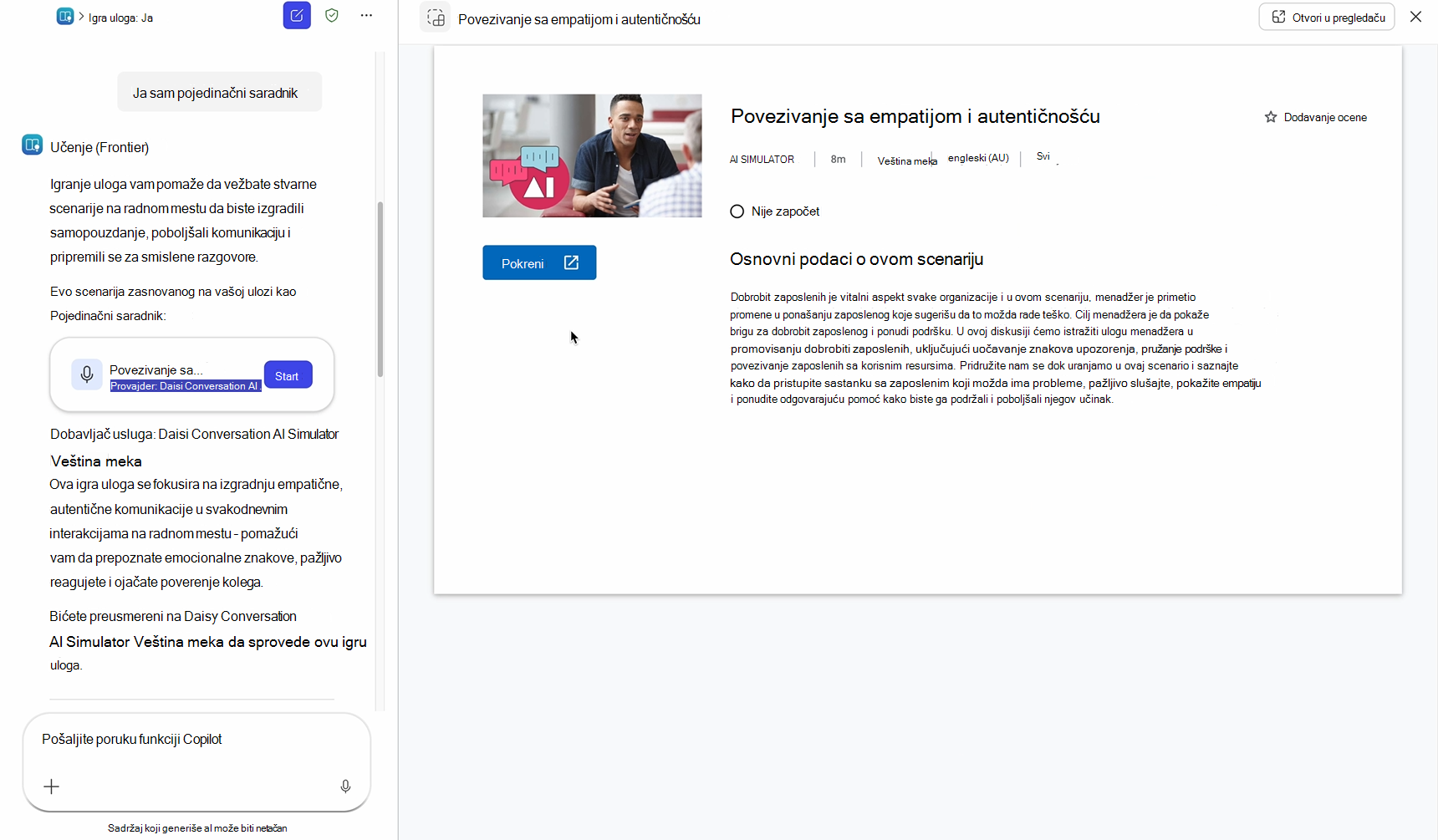Viewport: 1438px width, 840px height.
Task: Click the 'AI SIMULATOR' label
Action: click(x=762, y=159)
